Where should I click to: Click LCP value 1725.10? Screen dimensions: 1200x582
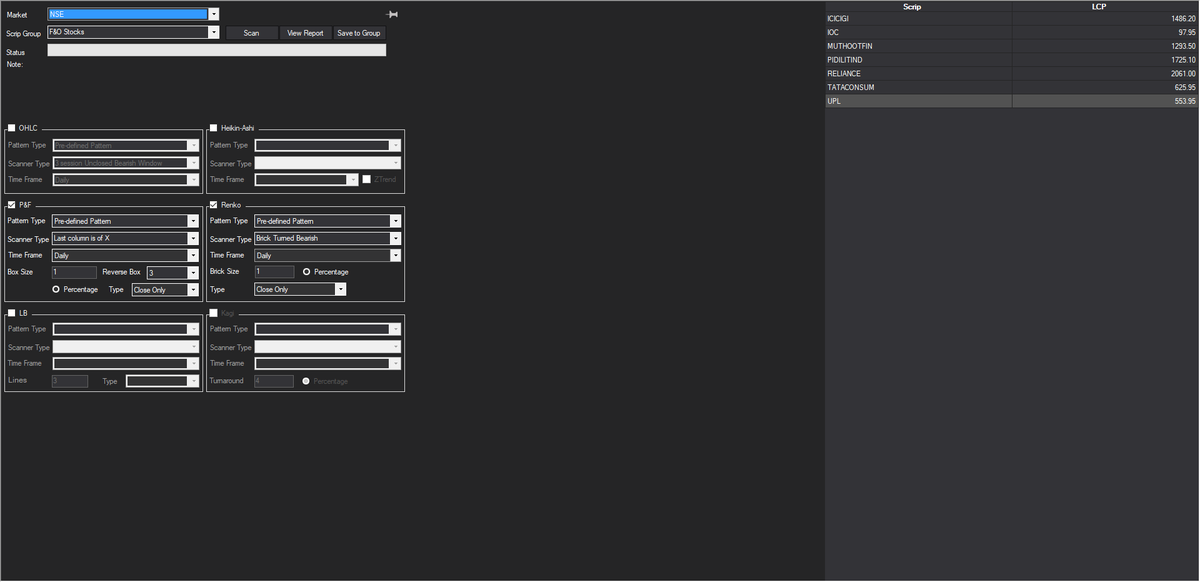[x=1183, y=60]
